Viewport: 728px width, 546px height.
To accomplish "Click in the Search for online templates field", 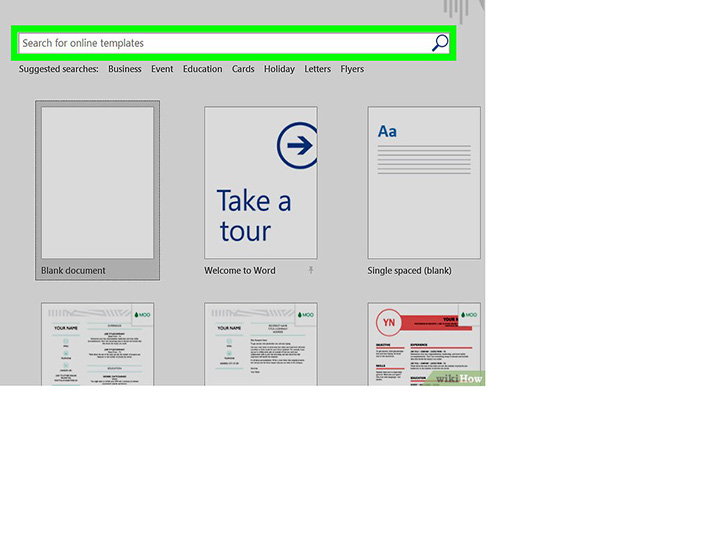I will click(x=225, y=43).
